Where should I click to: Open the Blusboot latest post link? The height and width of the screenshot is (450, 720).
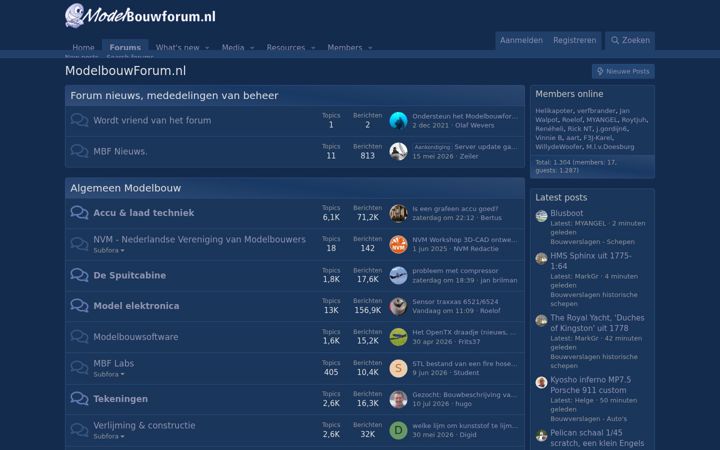click(567, 213)
